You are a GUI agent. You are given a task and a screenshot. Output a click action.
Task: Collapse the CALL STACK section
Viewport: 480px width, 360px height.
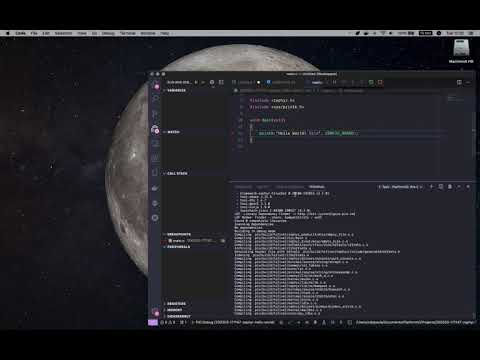[x=177, y=173]
